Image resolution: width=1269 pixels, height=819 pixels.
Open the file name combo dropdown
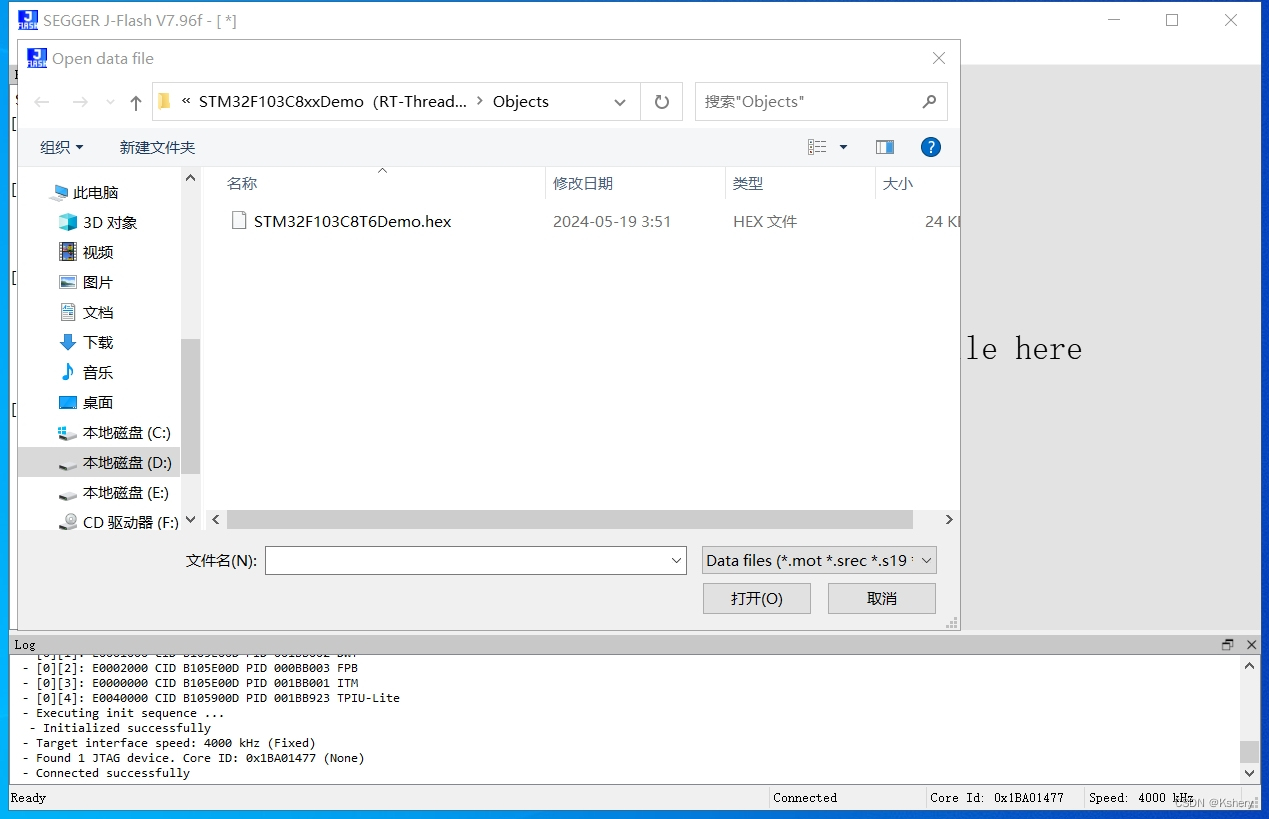tap(677, 561)
